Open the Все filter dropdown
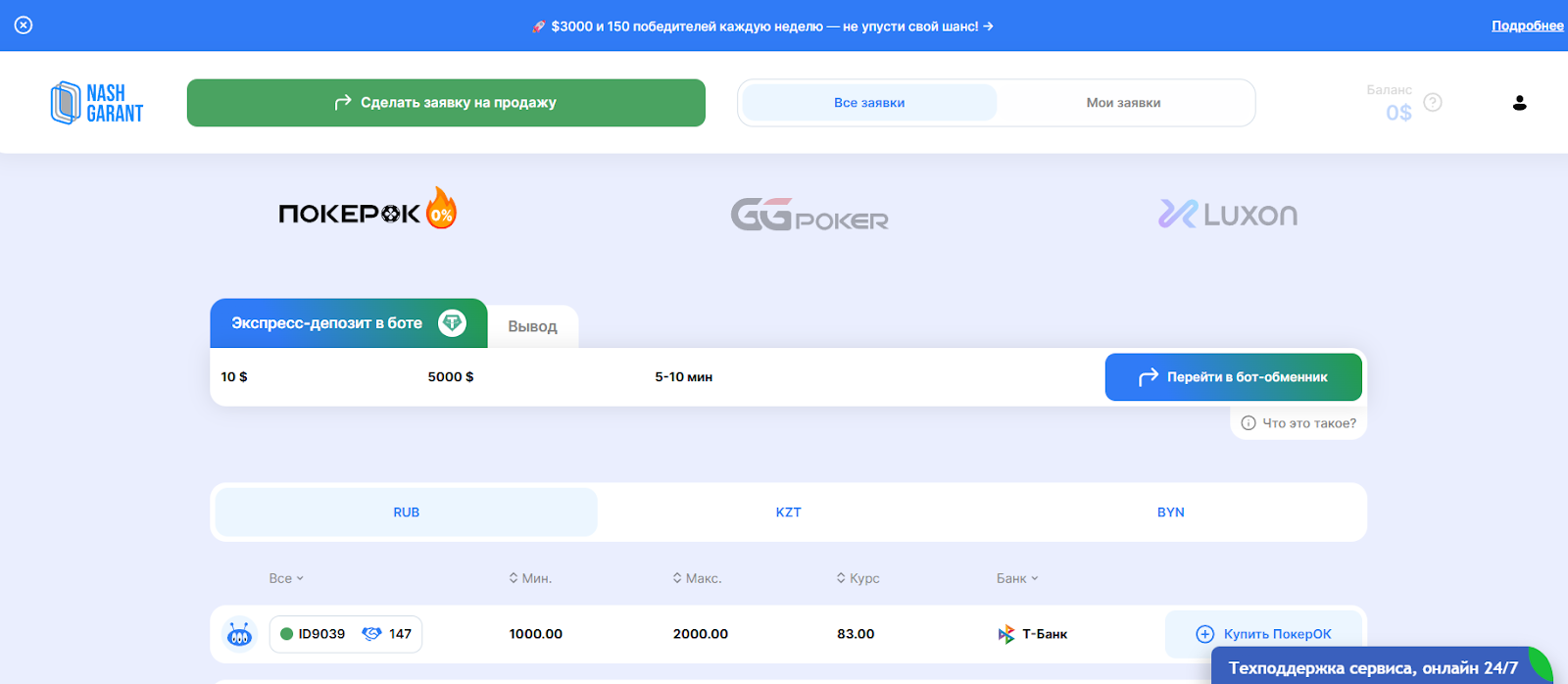 (x=286, y=578)
